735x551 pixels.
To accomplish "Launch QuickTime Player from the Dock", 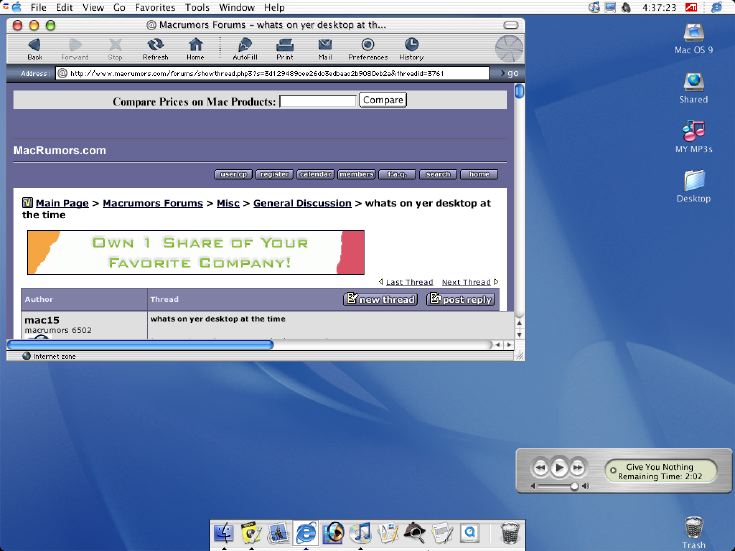I will (469, 534).
